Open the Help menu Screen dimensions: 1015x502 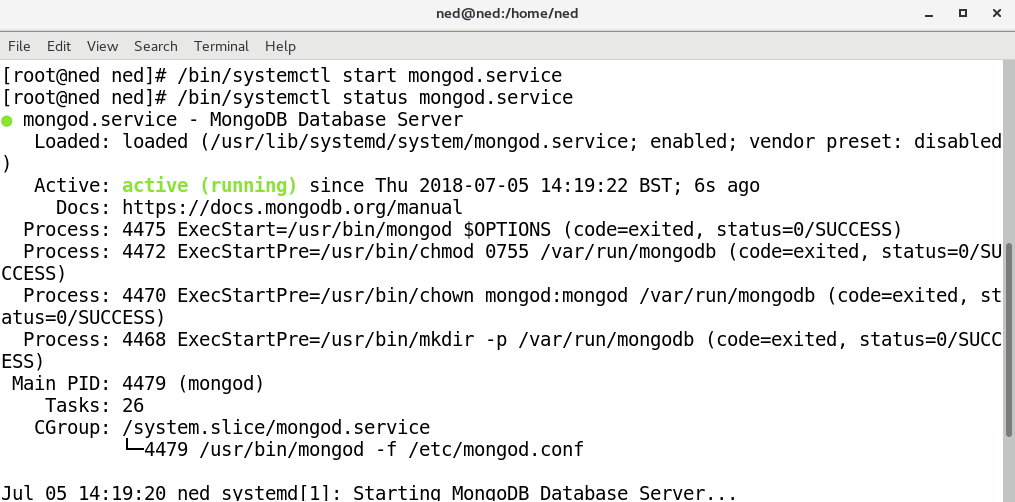click(280, 46)
